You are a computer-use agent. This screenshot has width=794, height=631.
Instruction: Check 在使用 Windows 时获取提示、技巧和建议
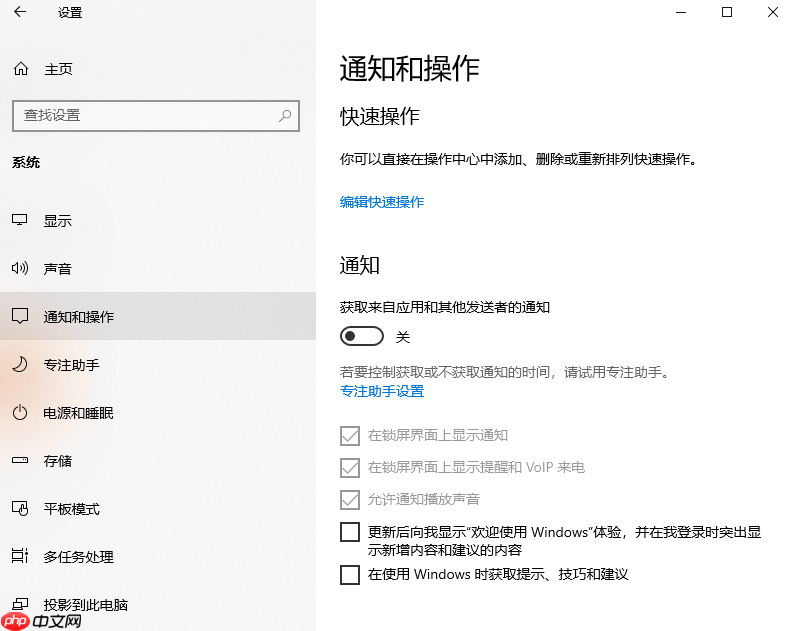tap(350, 575)
